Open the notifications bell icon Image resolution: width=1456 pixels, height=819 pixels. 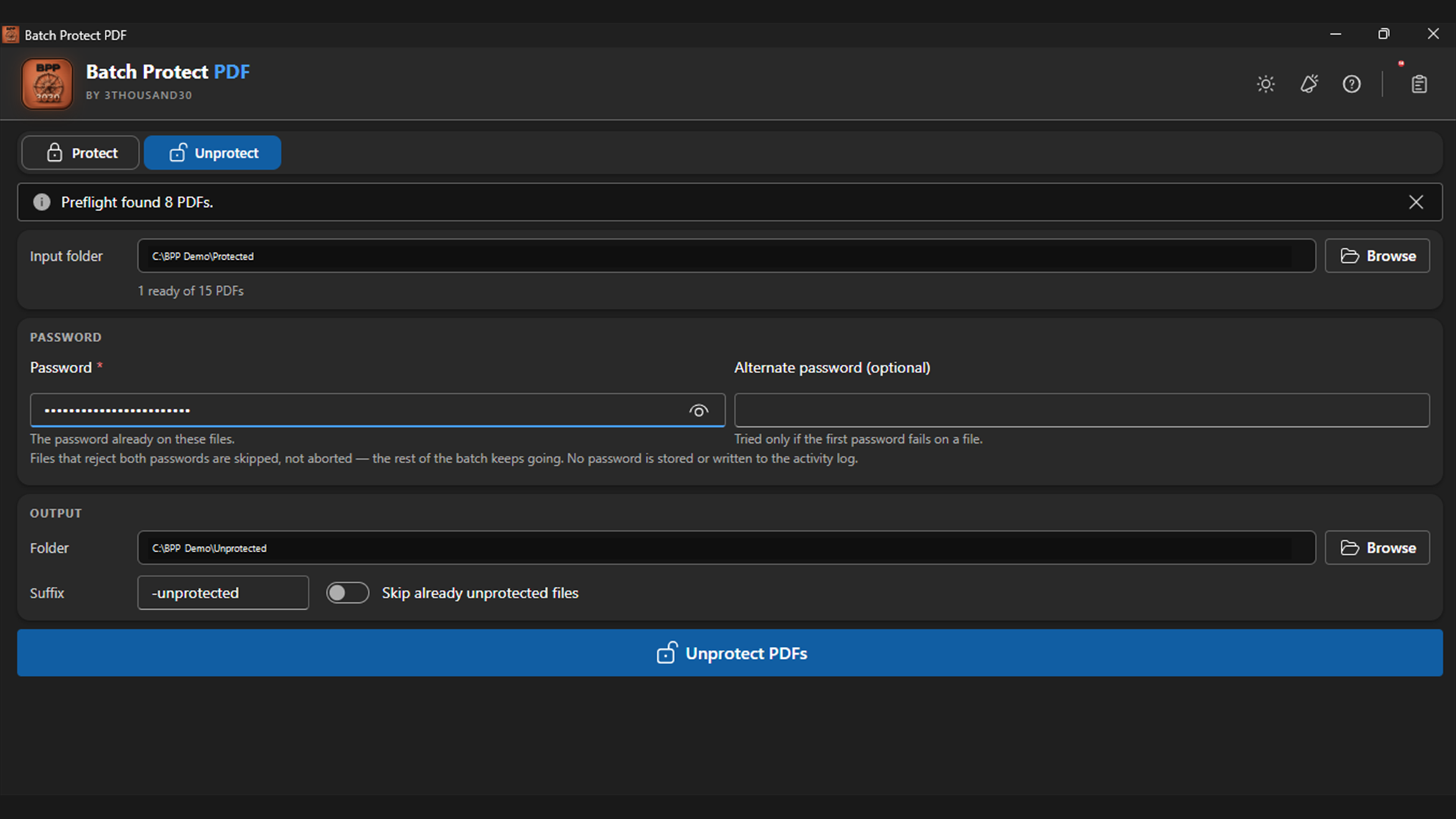click(1309, 84)
